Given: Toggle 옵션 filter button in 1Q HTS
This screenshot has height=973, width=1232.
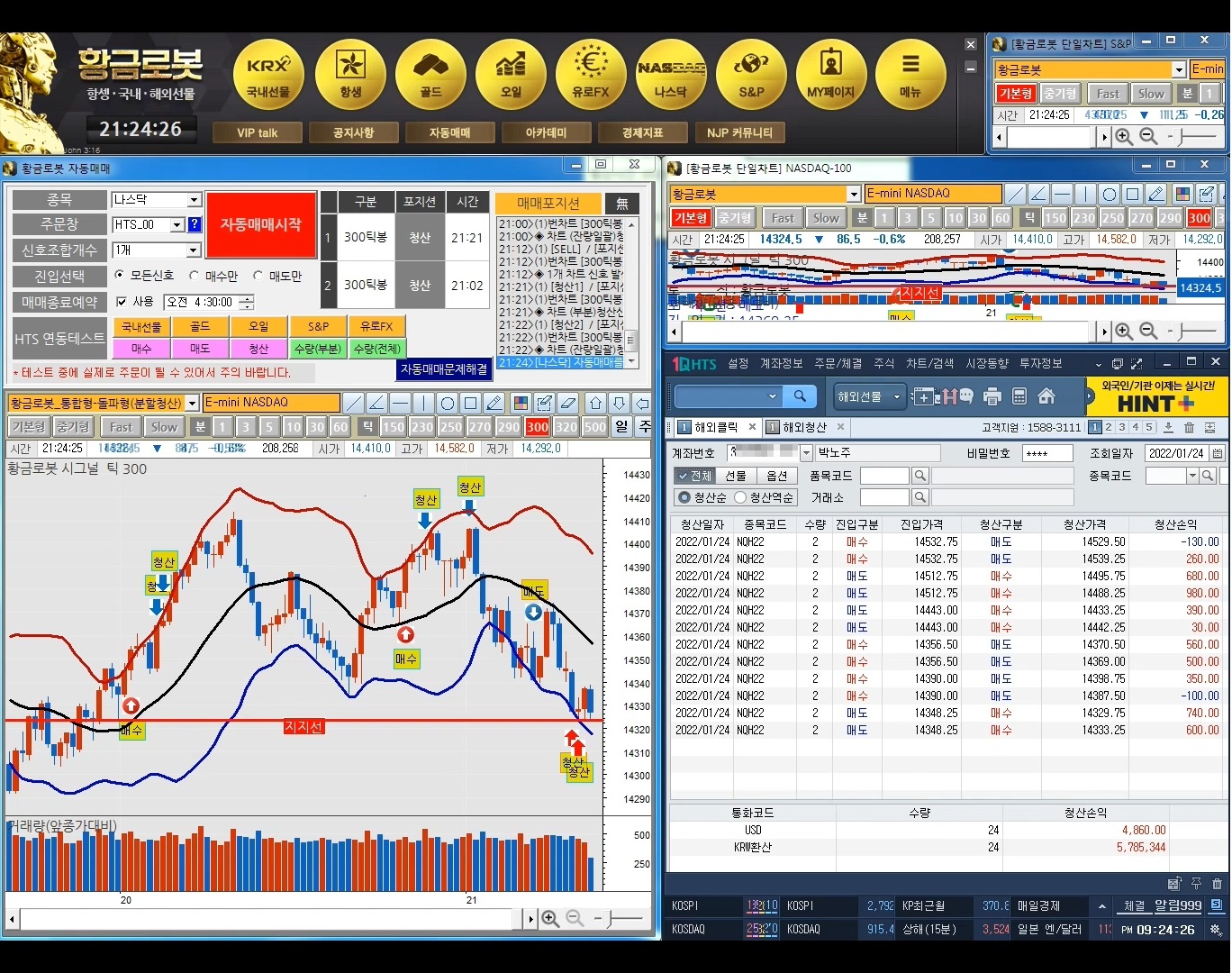Looking at the screenshot, I should click(x=776, y=476).
